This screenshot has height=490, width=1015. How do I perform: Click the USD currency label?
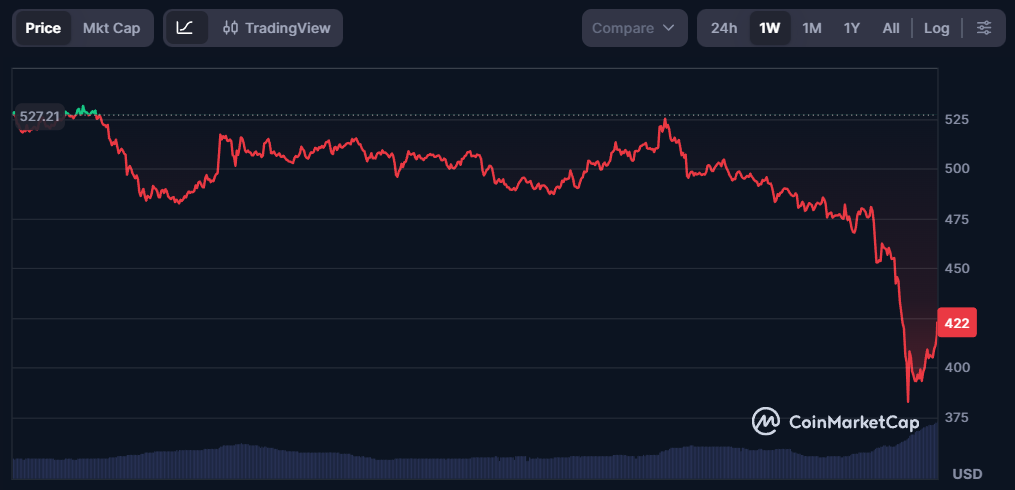(967, 473)
